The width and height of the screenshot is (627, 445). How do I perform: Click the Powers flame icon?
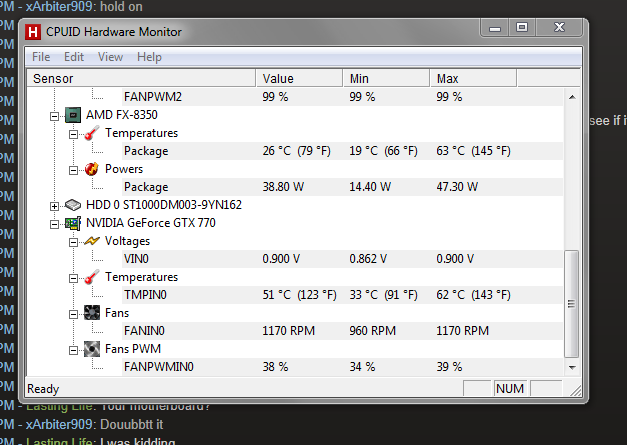coord(92,169)
